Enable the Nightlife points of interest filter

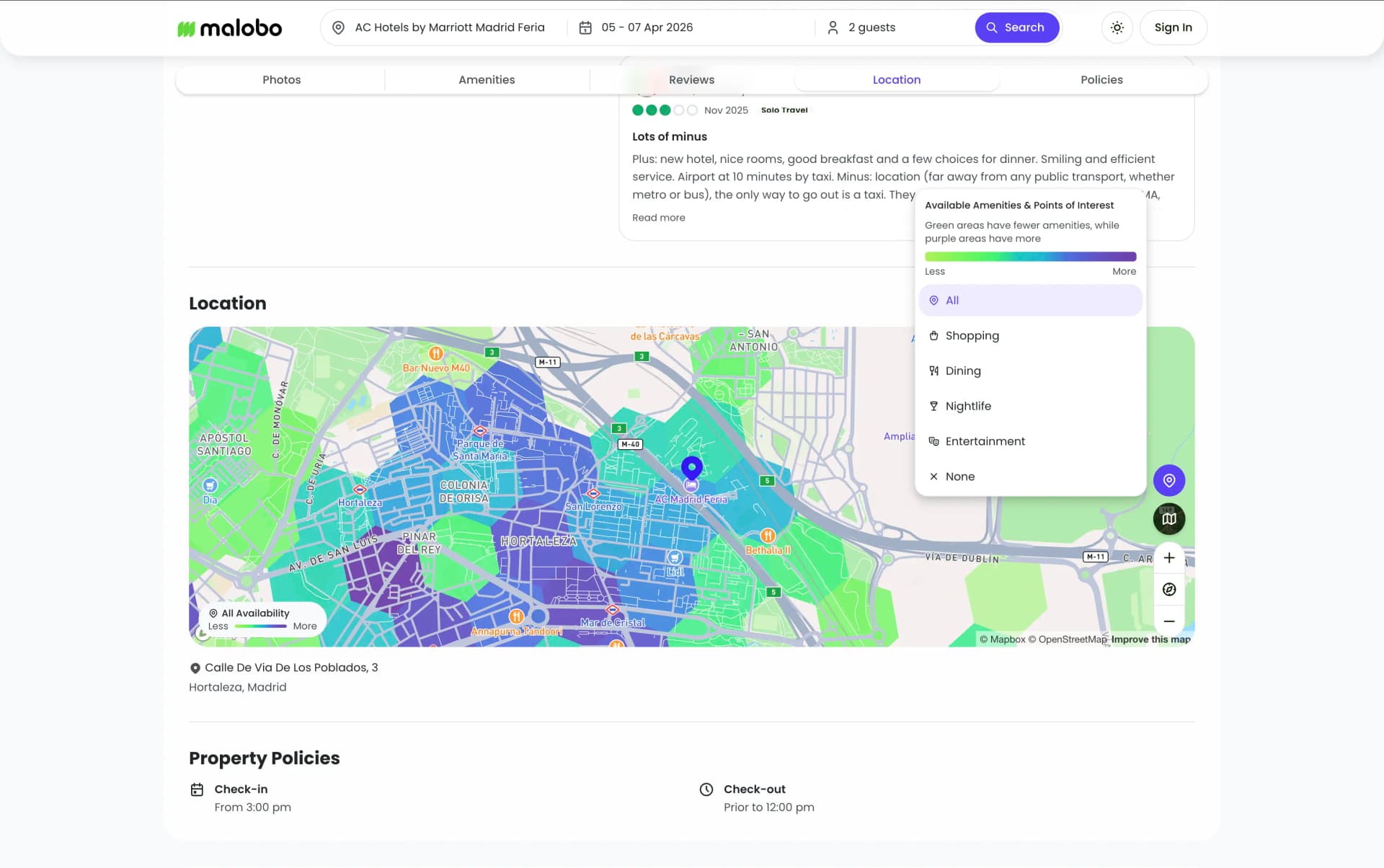968,405
